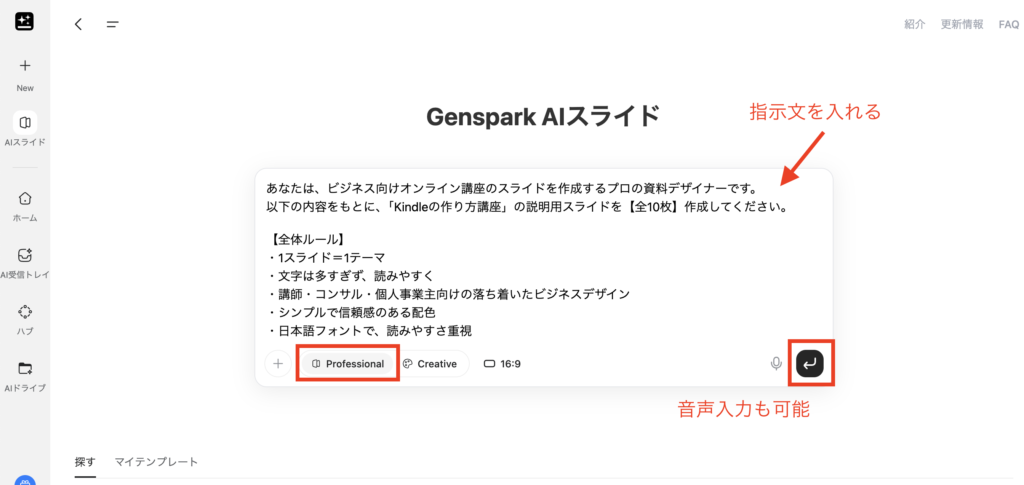Toggle the sidebar with the two-line menu icon
The width and height of the screenshot is (1024, 485).
[x=112, y=25]
